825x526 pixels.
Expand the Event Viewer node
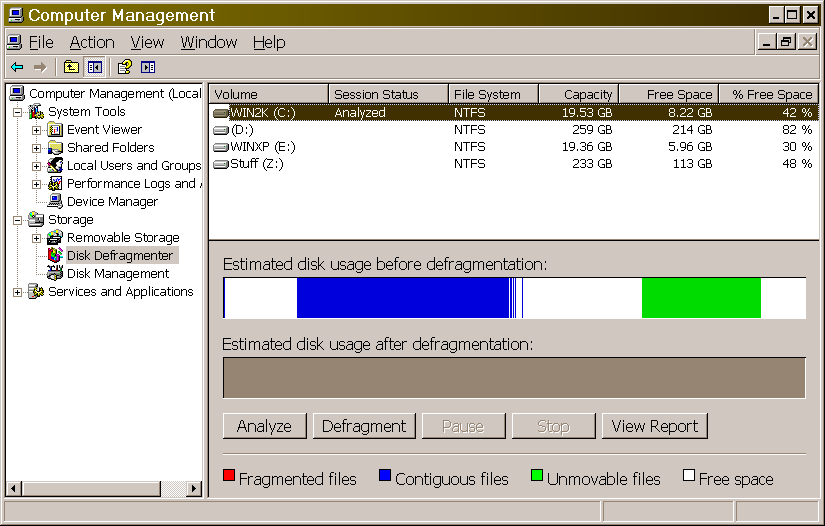37,130
